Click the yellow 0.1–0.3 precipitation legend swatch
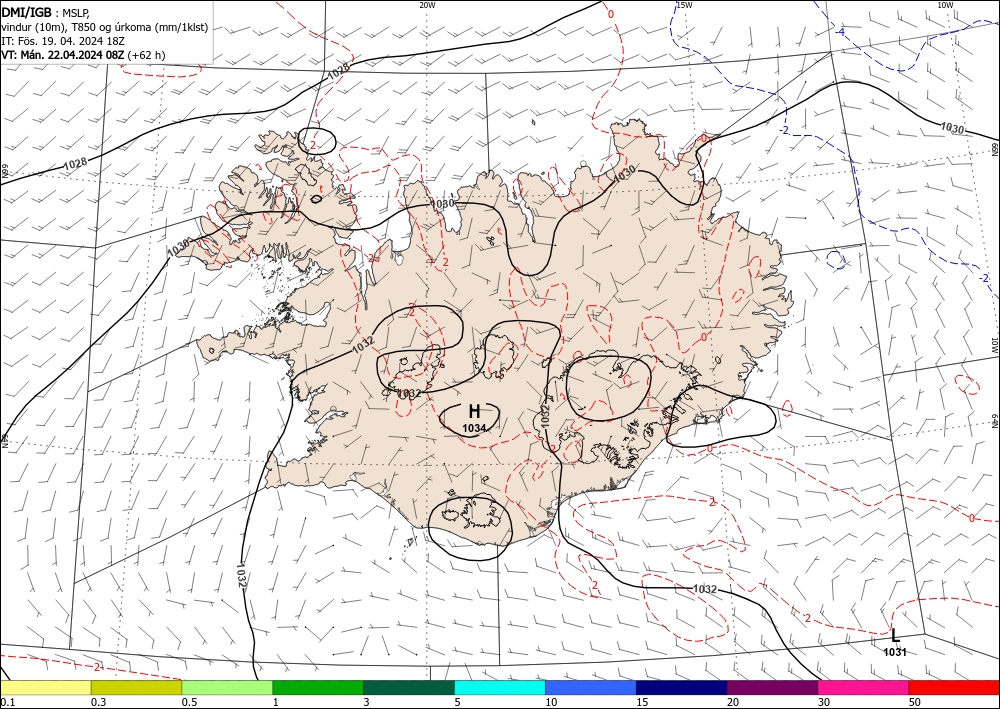The width and height of the screenshot is (1000, 709). click(x=46, y=687)
